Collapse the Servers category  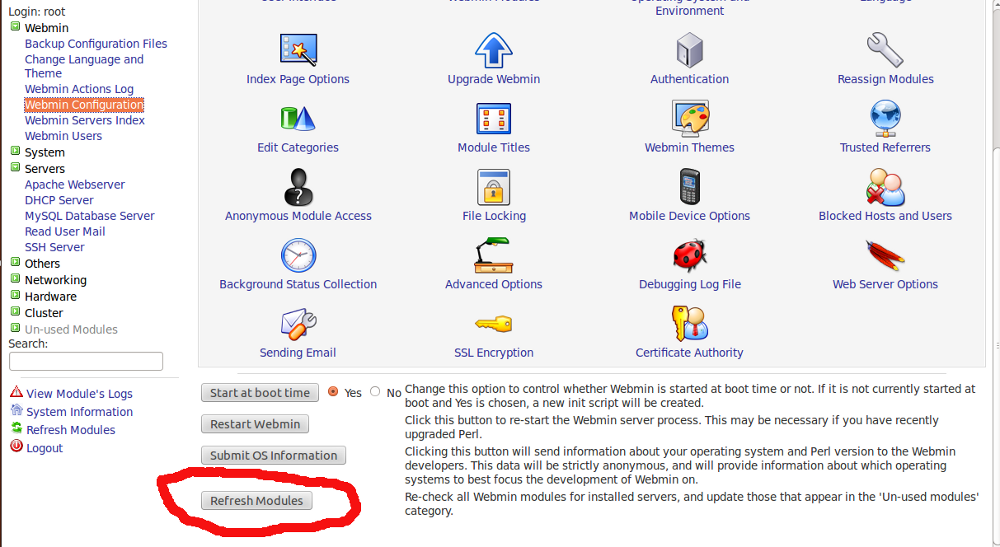(x=15, y=168)
